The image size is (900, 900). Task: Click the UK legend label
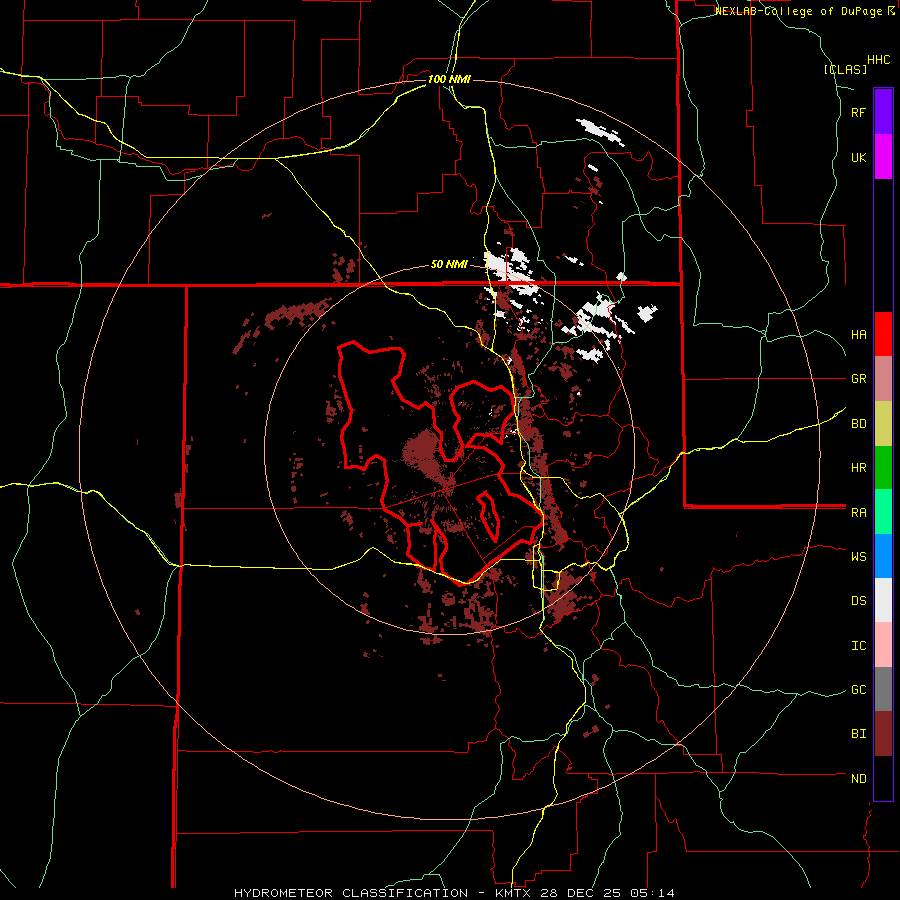tap(858, 157)
